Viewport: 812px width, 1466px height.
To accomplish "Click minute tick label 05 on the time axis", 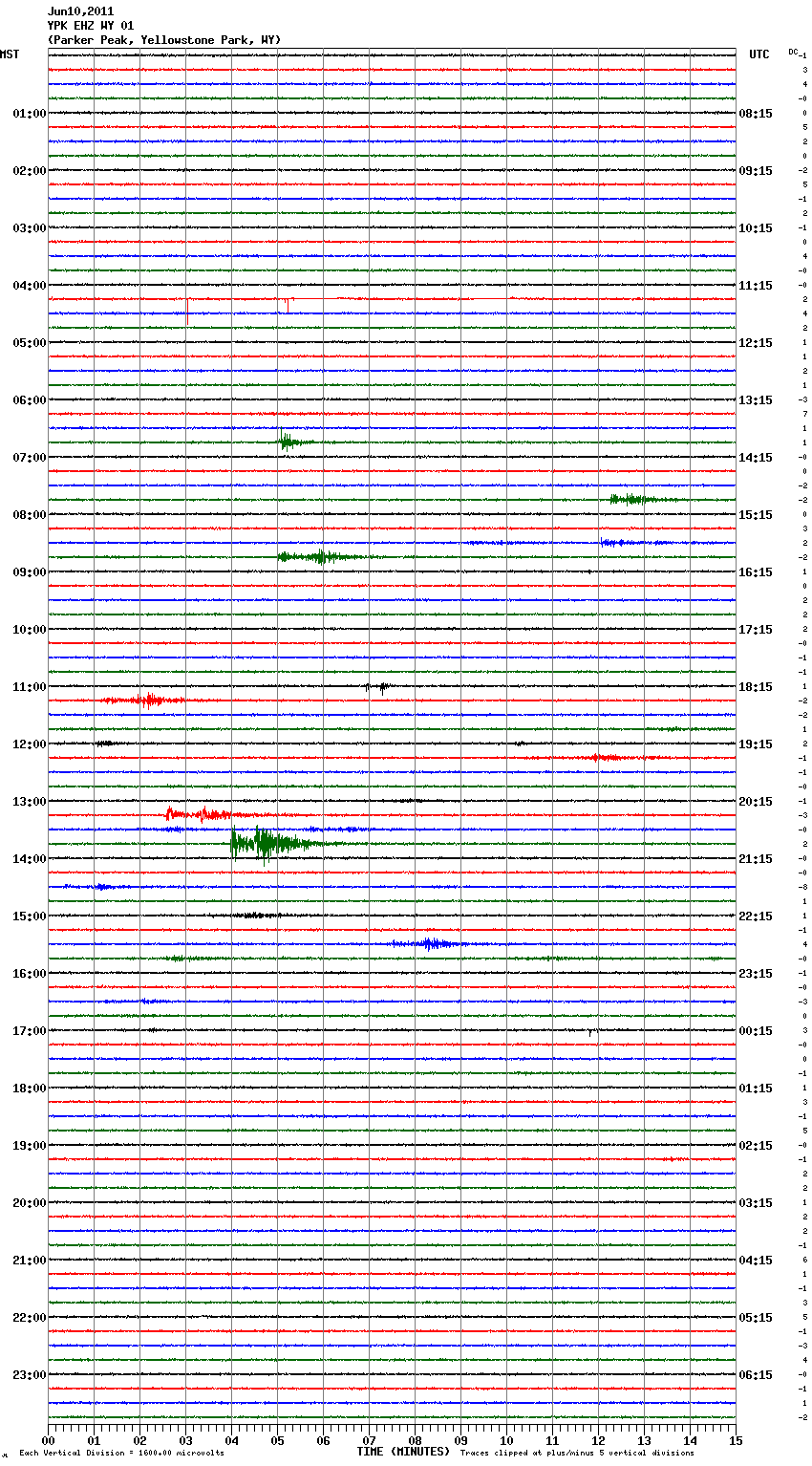I will (x=277, y=1440).
